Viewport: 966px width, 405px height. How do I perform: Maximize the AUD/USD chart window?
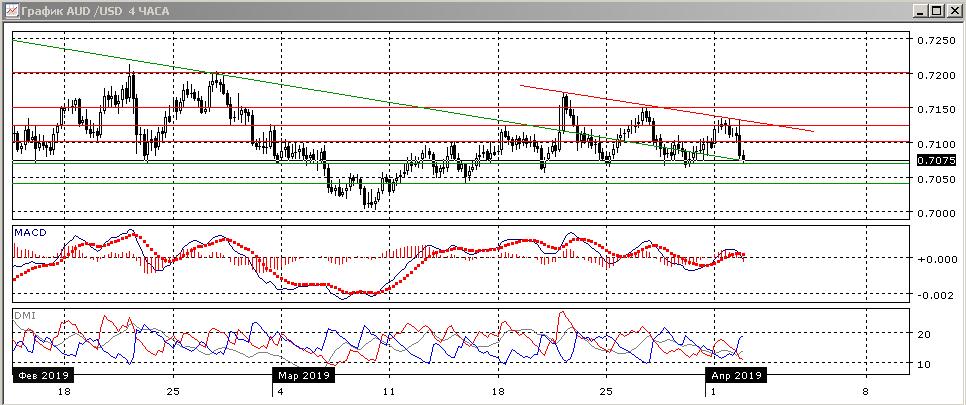tap(937, 10)
